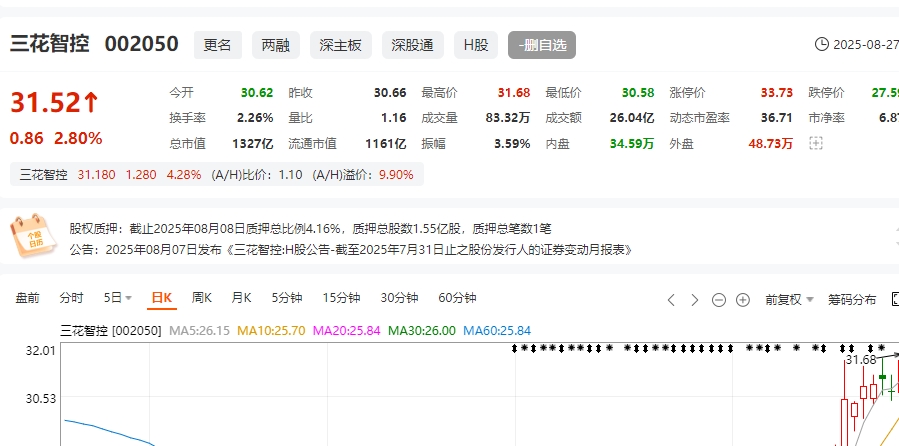
Task: Click the 深股通 tag button
Action: click(413, 45)
